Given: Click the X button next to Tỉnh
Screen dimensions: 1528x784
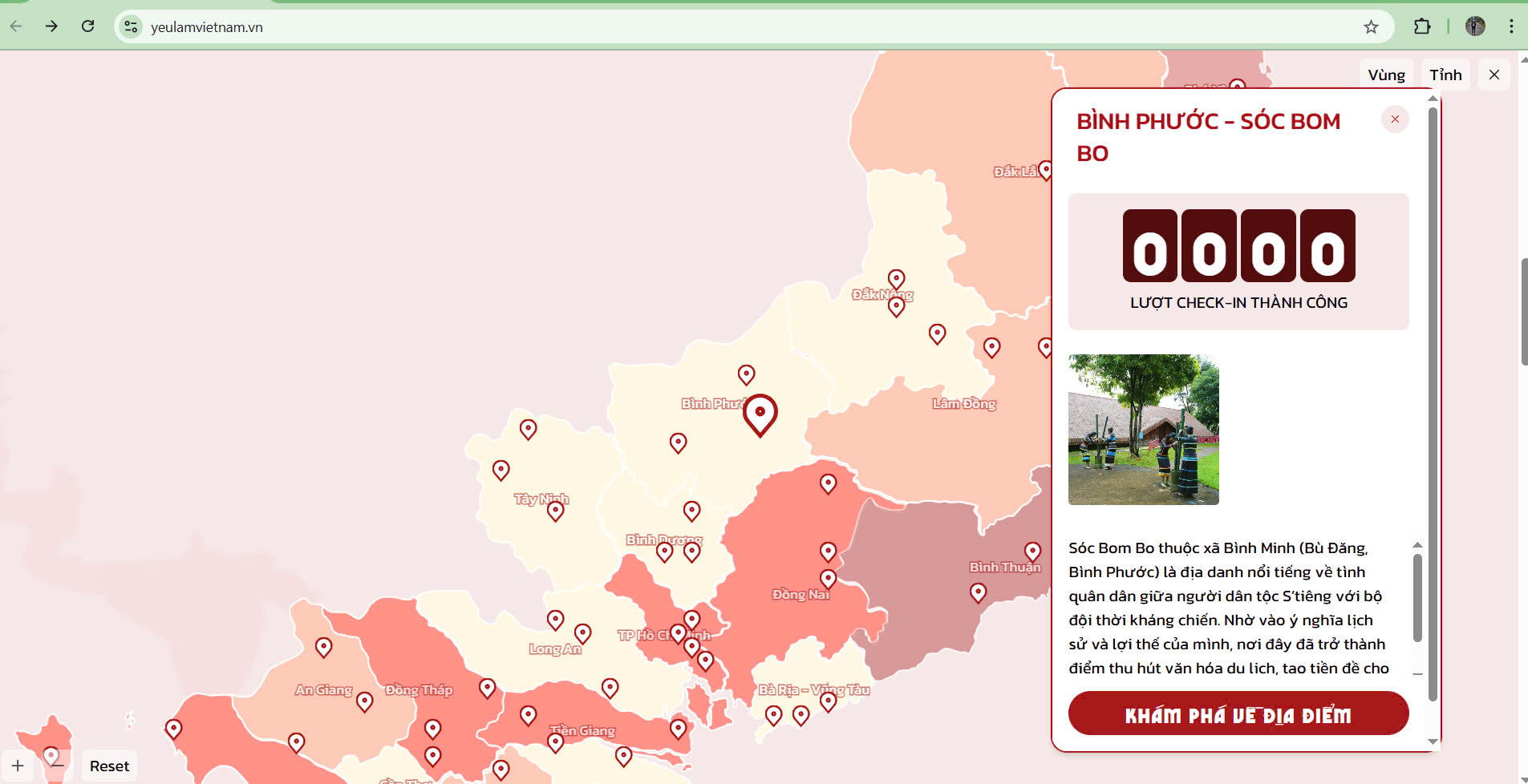Looking at the screenshot, I should tap(1494, 75).
